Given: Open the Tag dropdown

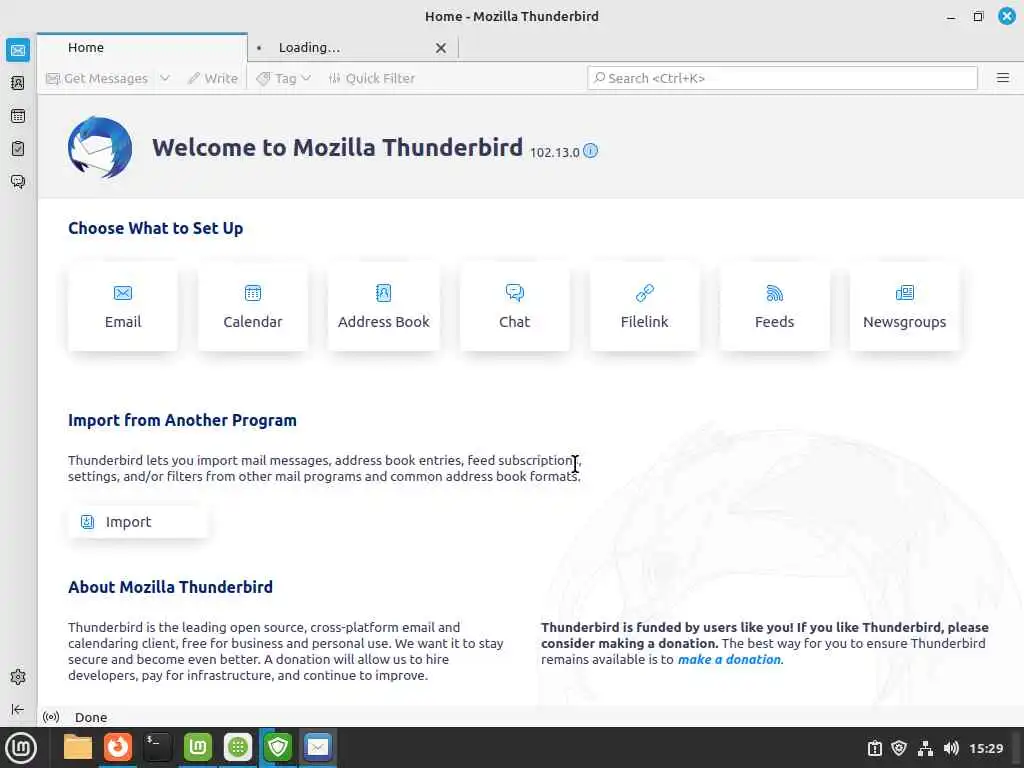Looking at the screenshot, I should (x=283, y=78).
